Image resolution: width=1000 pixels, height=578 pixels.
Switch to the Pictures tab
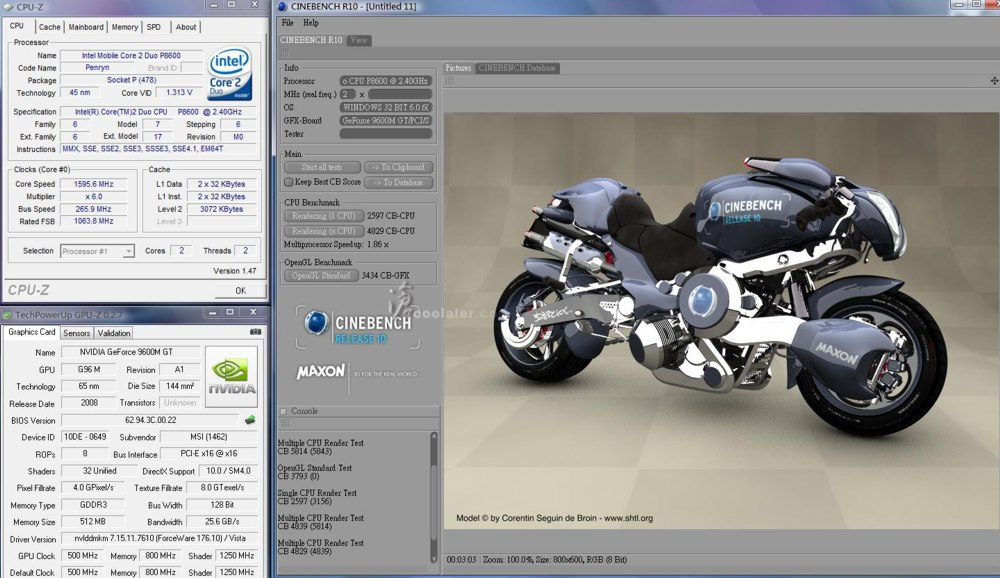pyautogui.click(x=458, y=68)
